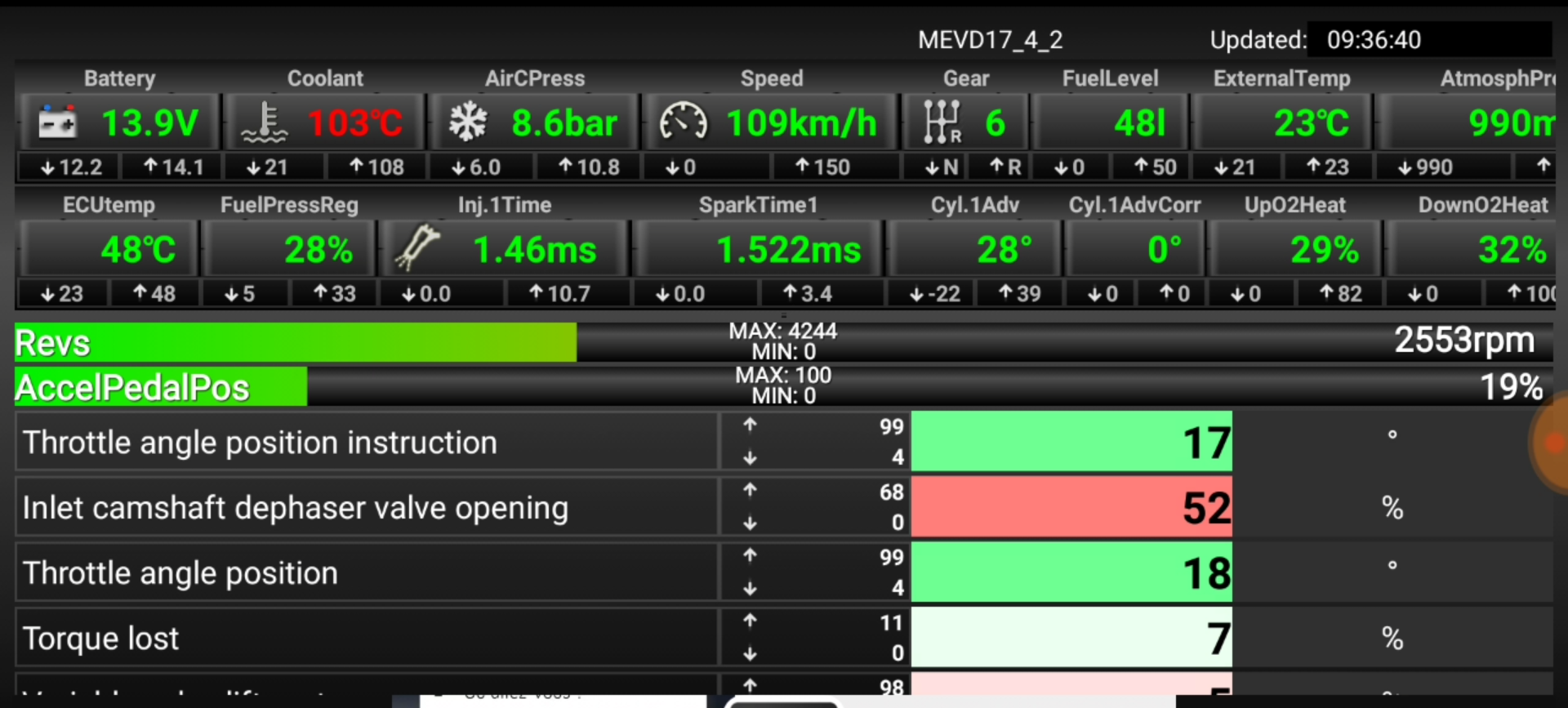The height and width of the screenshot is (708, 1568).
Task: Tap the gear shifter icon
Action: pos(942,122)
